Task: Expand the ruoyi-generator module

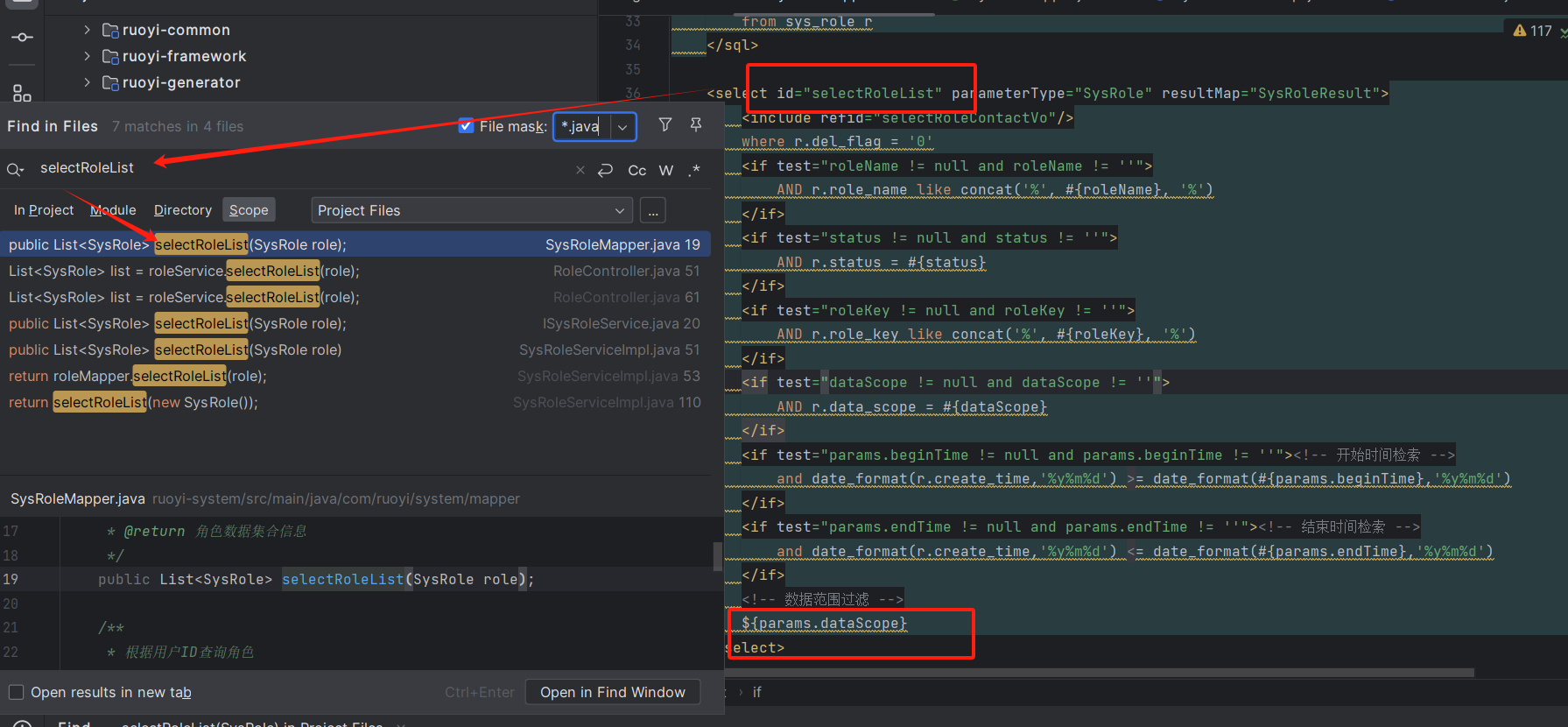Action: click(x=87, y=82)
